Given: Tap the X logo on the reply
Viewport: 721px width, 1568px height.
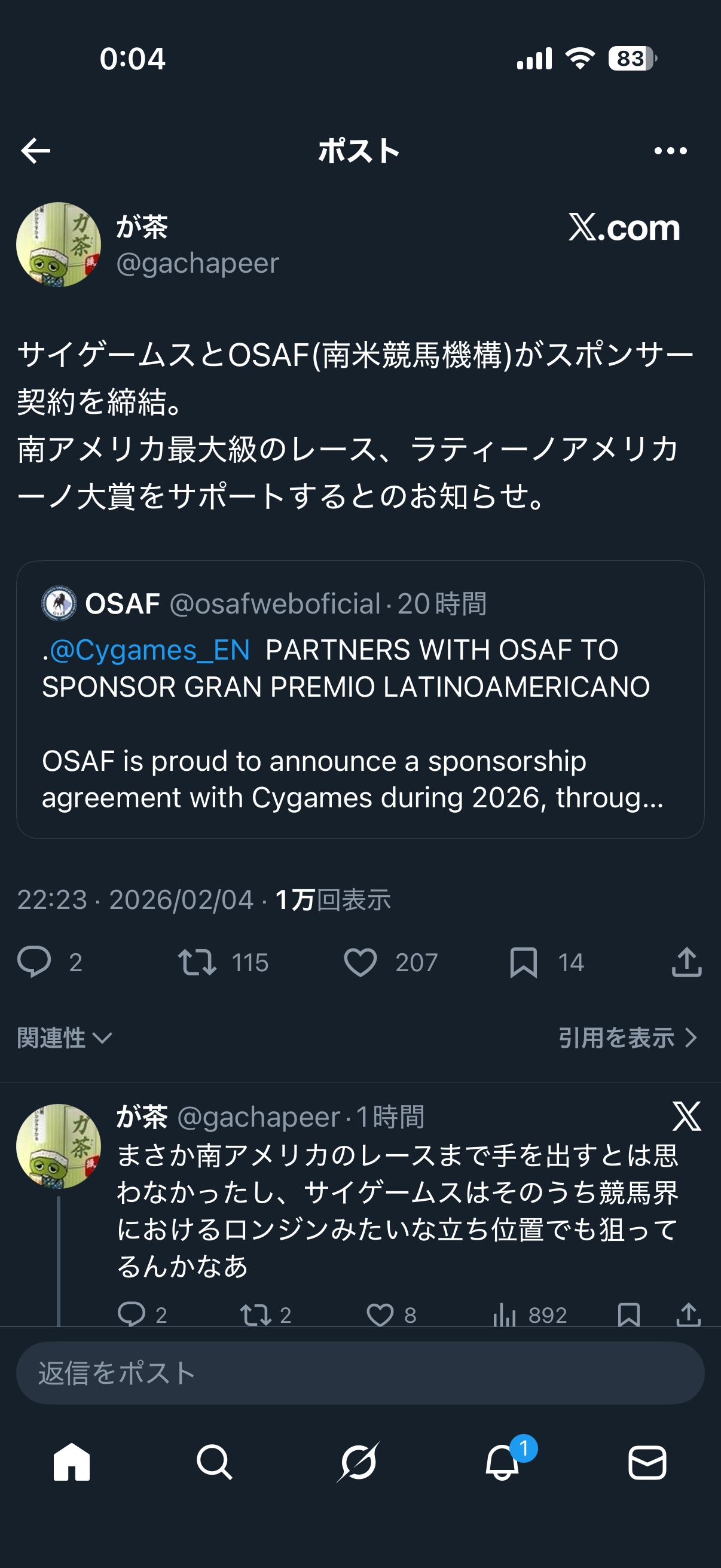Looking at the screenshot, I should pos(686,1116).
